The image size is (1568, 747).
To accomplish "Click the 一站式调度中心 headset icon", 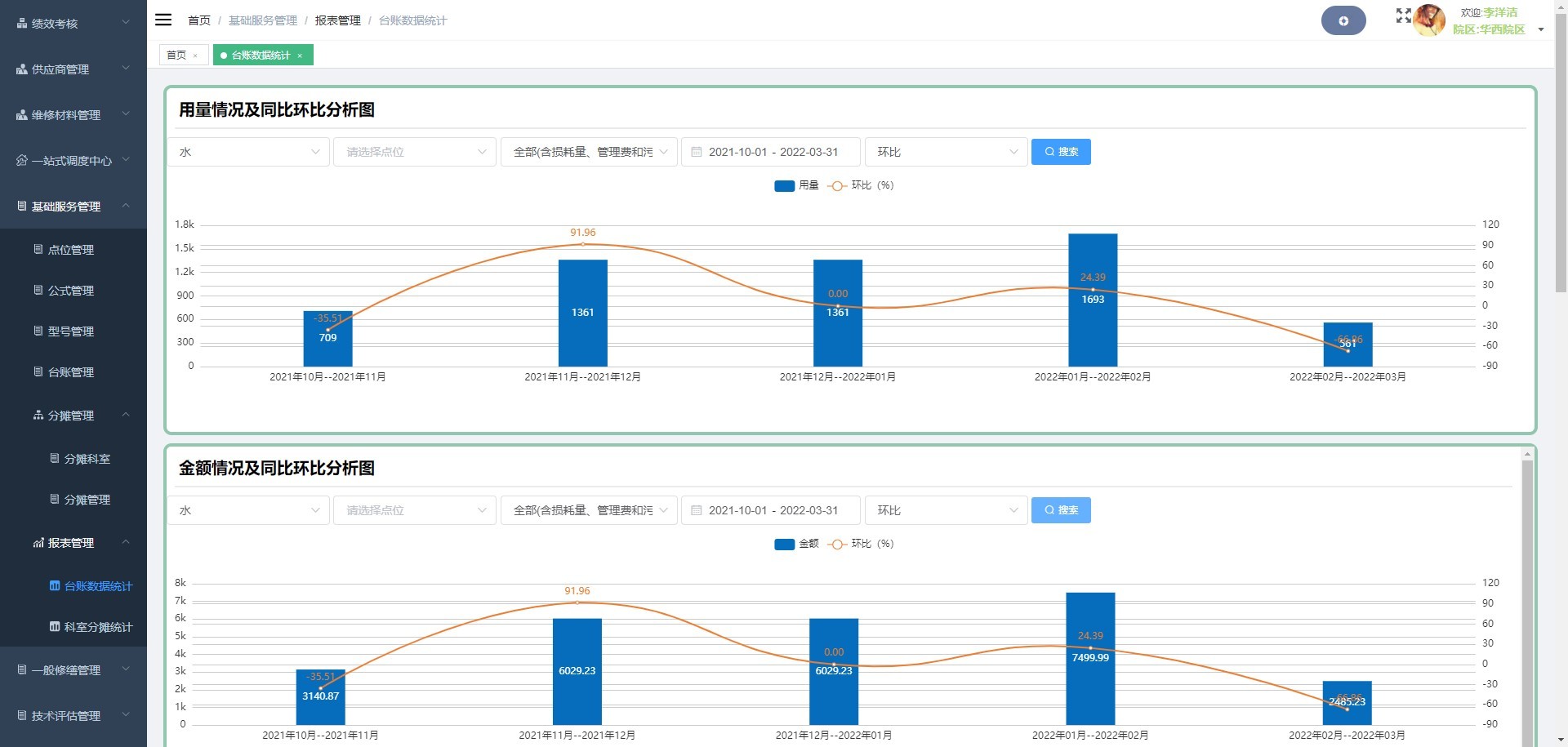I will coord(22,160).
